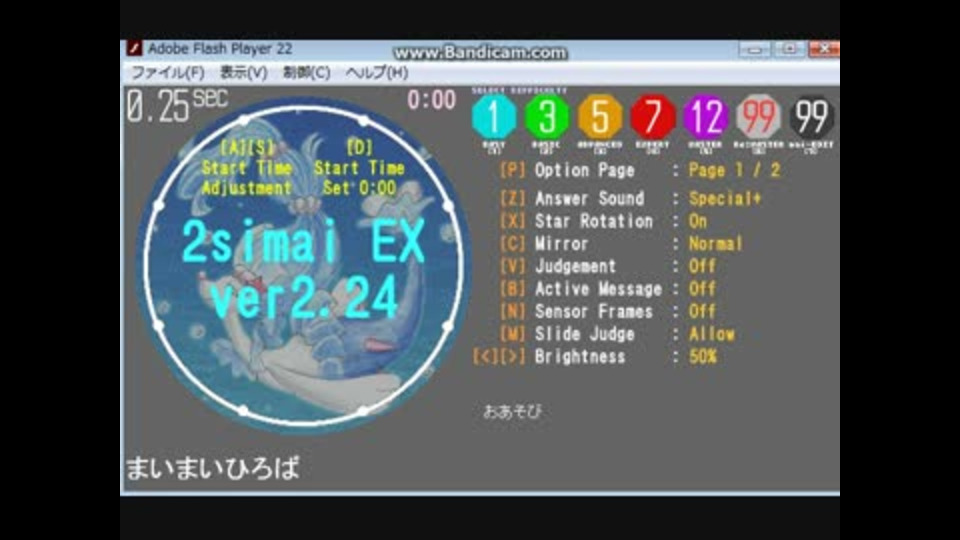Switch the Option Page 1 / 2 value
This screenshot has height=540, width=960.
[x=734, y=170]
